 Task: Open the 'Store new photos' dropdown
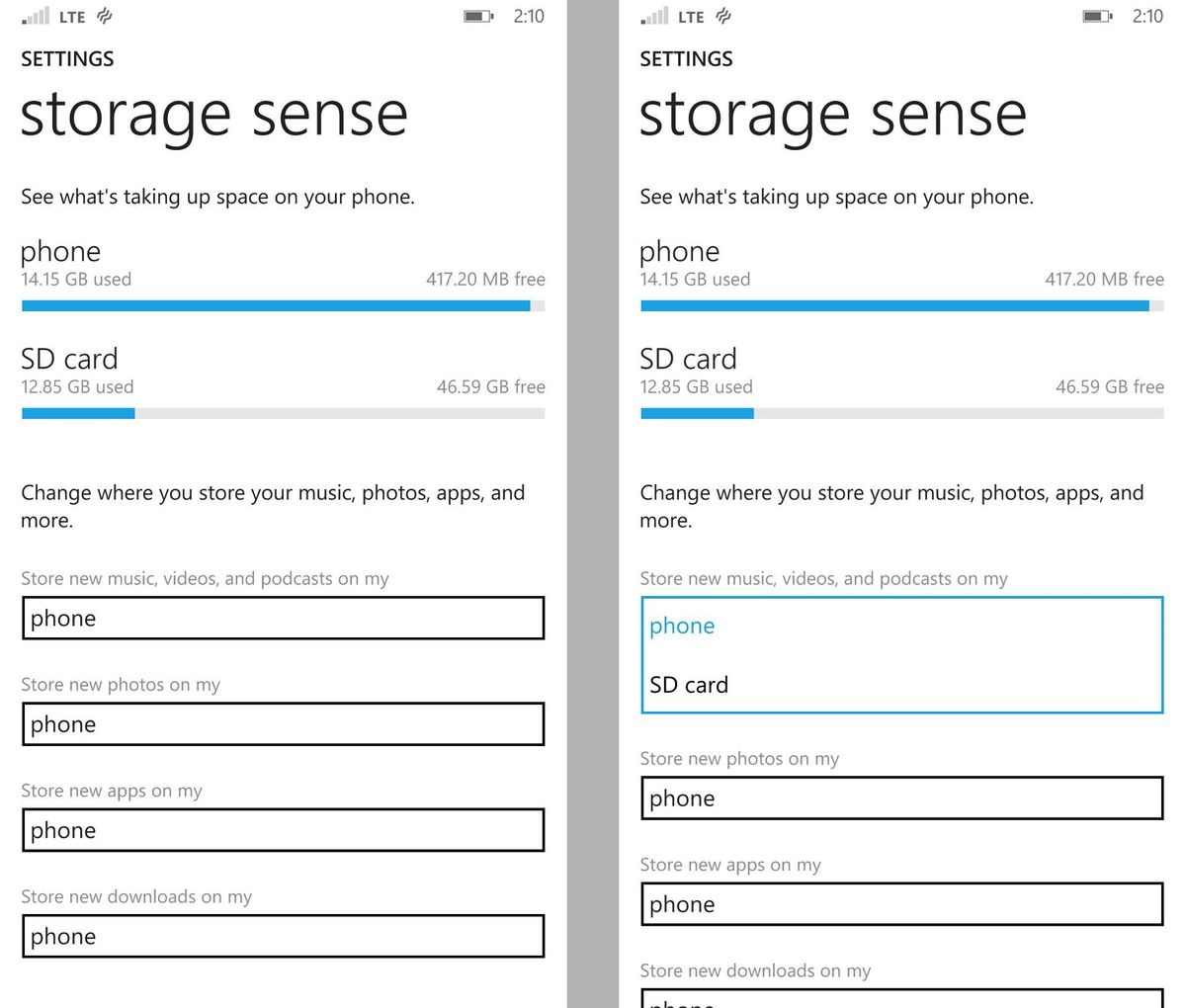pos(283,723)
